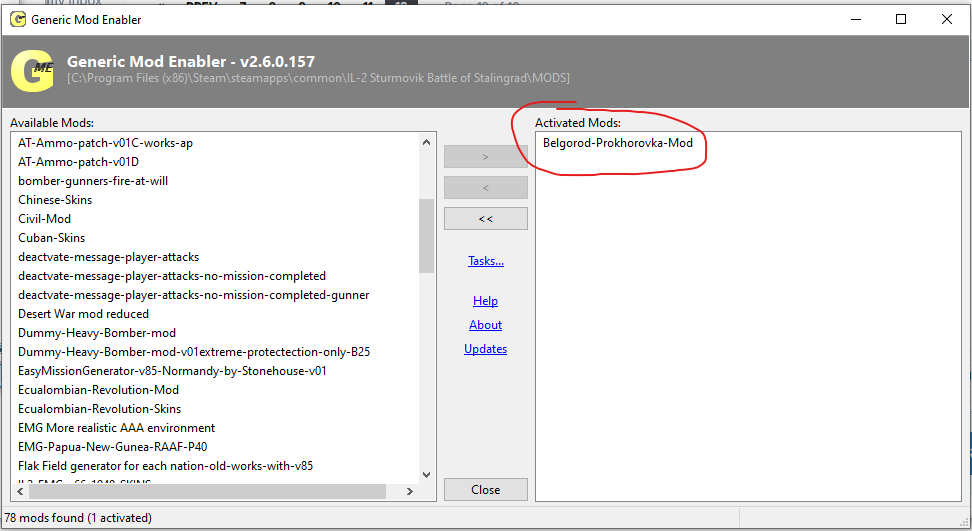The image size is (972, 531).
Task: Open the About link
Action: click(485, 325)
